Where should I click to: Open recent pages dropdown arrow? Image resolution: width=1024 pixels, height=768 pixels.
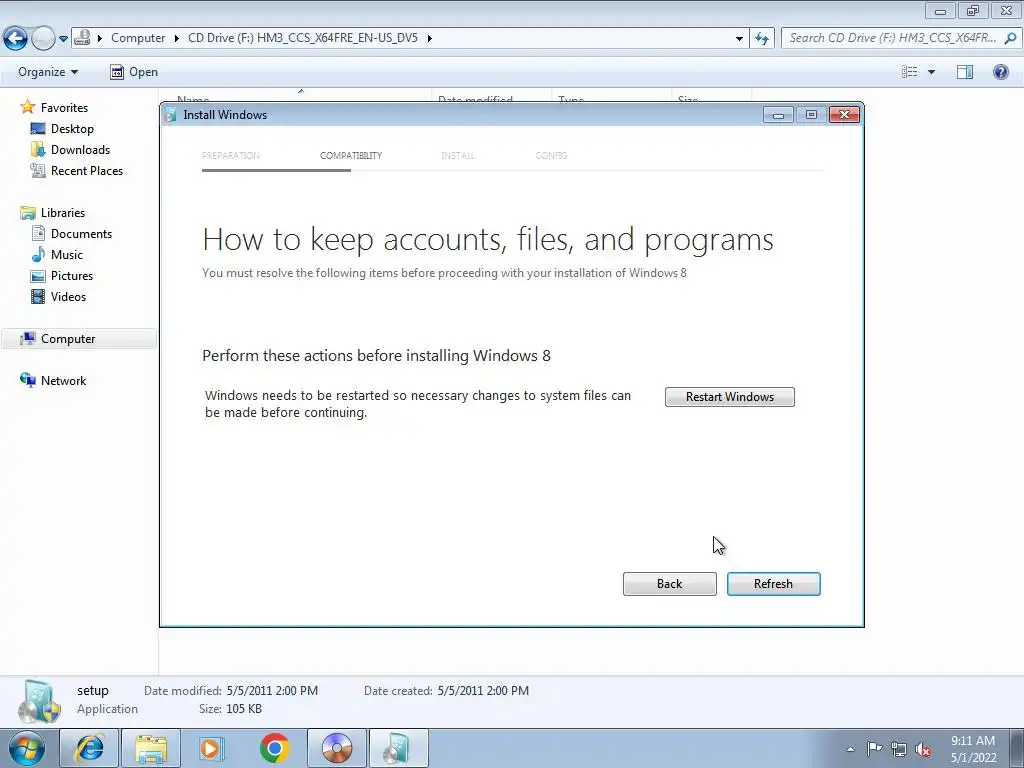[x=63, y=39]
